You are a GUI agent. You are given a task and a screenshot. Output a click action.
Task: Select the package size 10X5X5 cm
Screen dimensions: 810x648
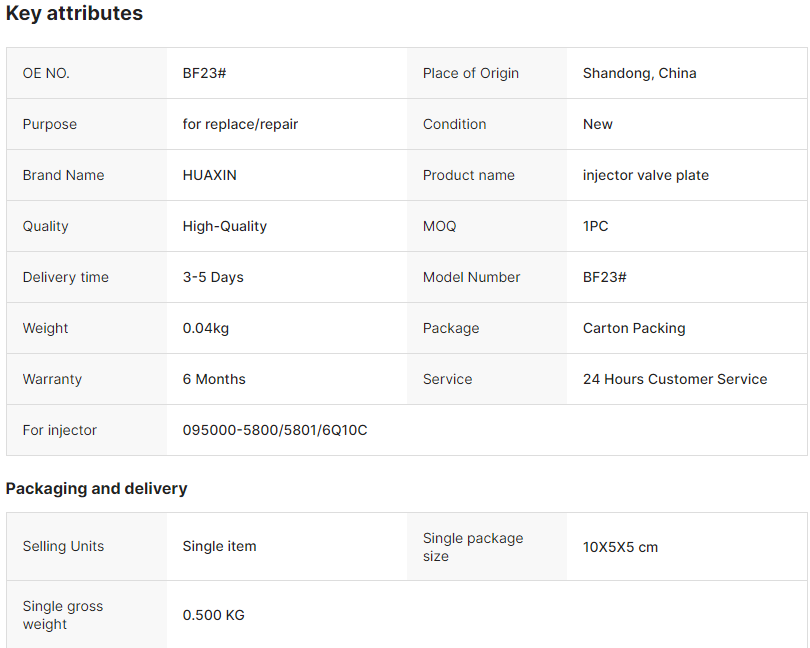(620, 548)
